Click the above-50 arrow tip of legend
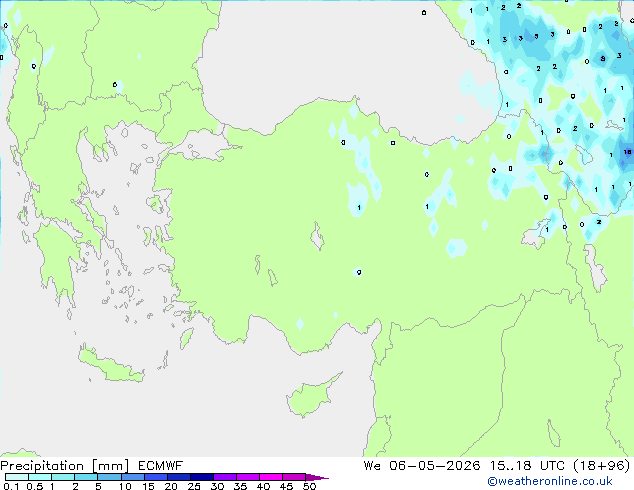 (x=317, y=477)
